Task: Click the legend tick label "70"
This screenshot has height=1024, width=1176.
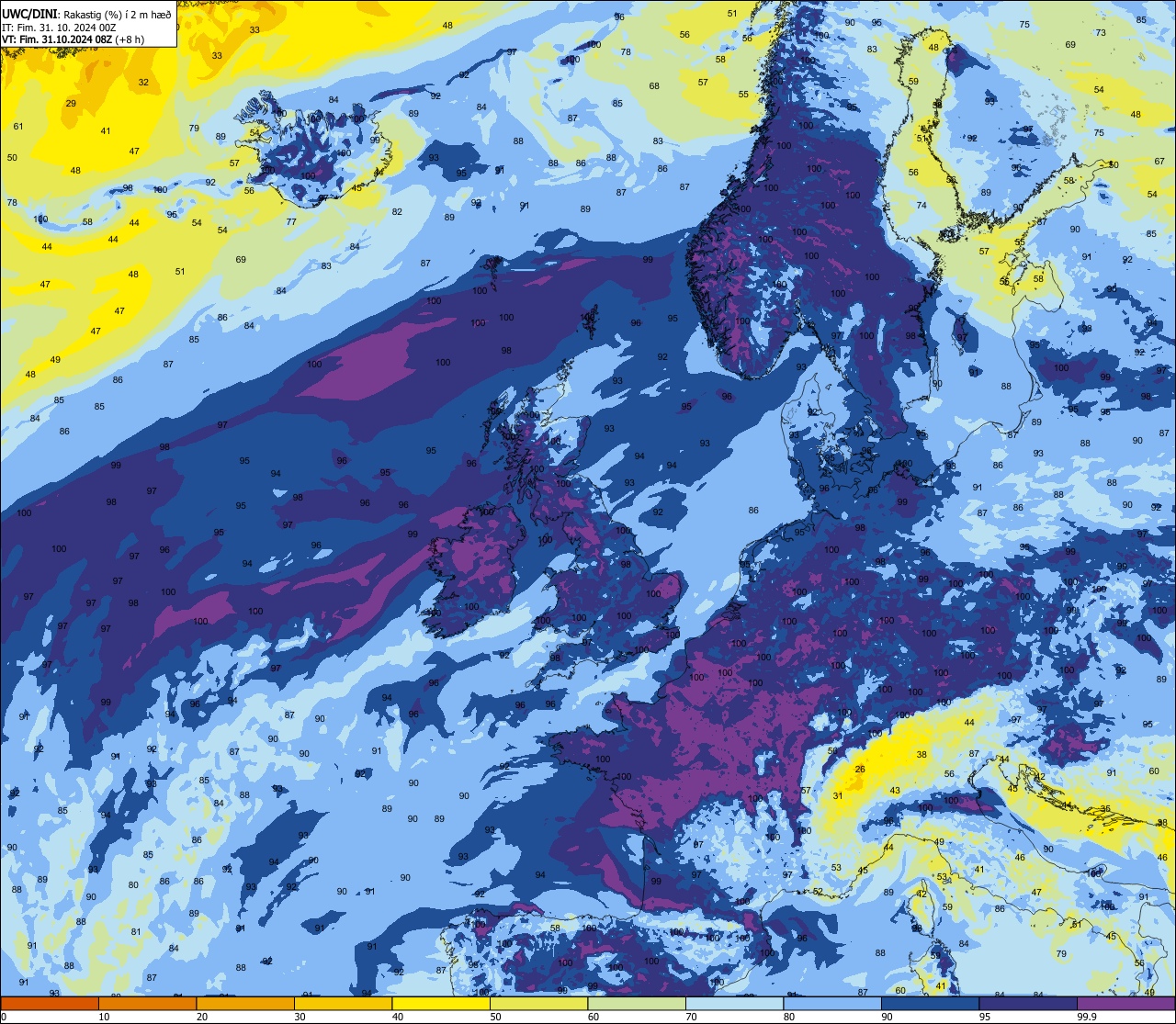Action: tap(691, 1017)
